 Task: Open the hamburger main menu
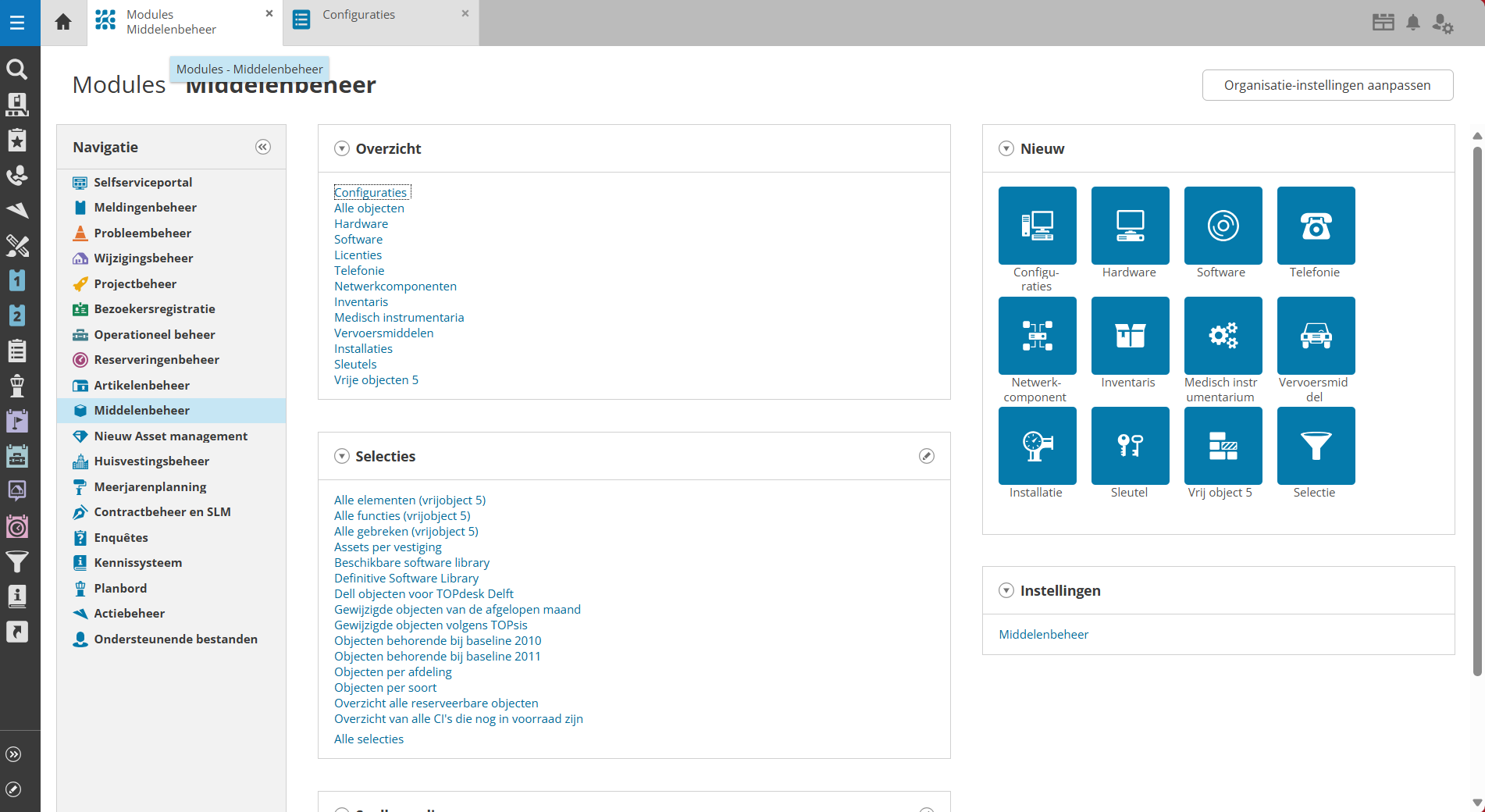point(17,23)
